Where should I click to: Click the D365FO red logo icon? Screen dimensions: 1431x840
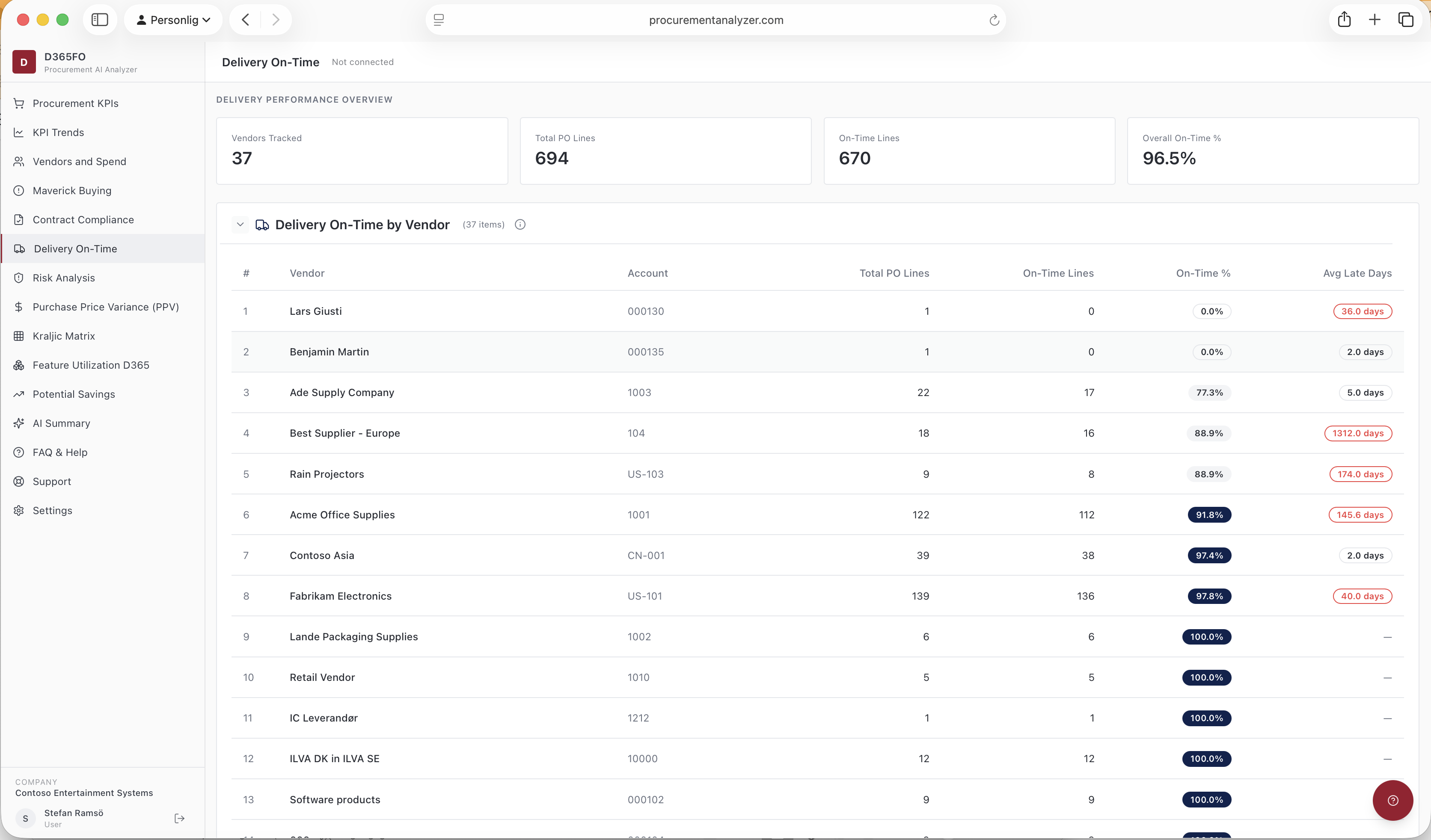[24, 62]
